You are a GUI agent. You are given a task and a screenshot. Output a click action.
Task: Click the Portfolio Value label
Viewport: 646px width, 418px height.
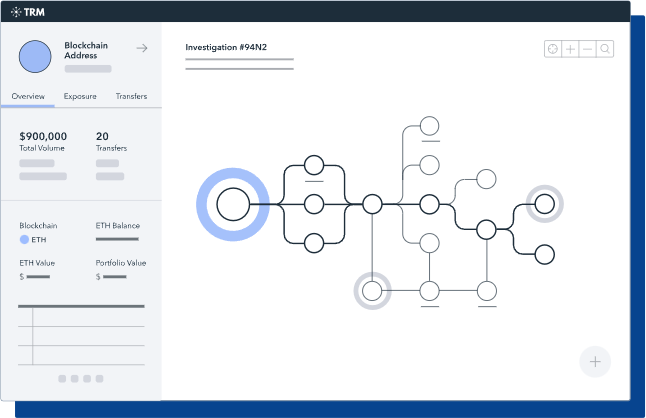[x=121, y=263]
